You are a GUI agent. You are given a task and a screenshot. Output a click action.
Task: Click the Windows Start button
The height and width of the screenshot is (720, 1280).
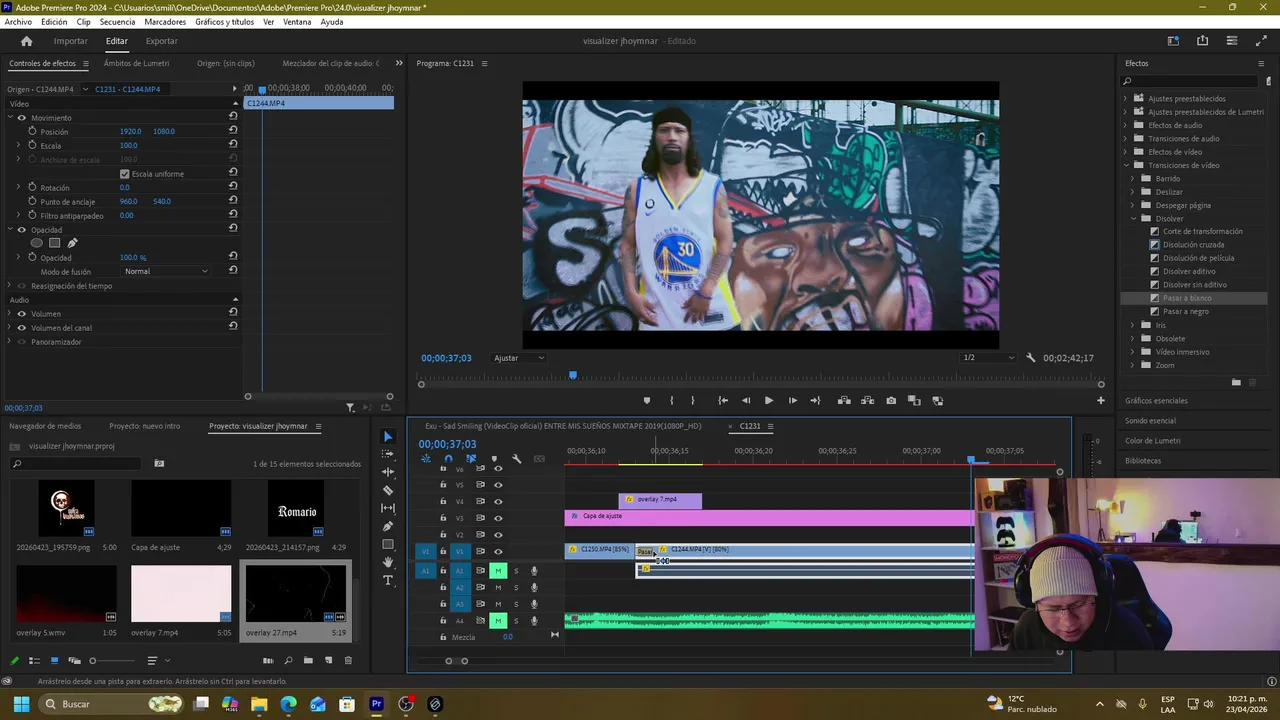[x=21, y=704]
